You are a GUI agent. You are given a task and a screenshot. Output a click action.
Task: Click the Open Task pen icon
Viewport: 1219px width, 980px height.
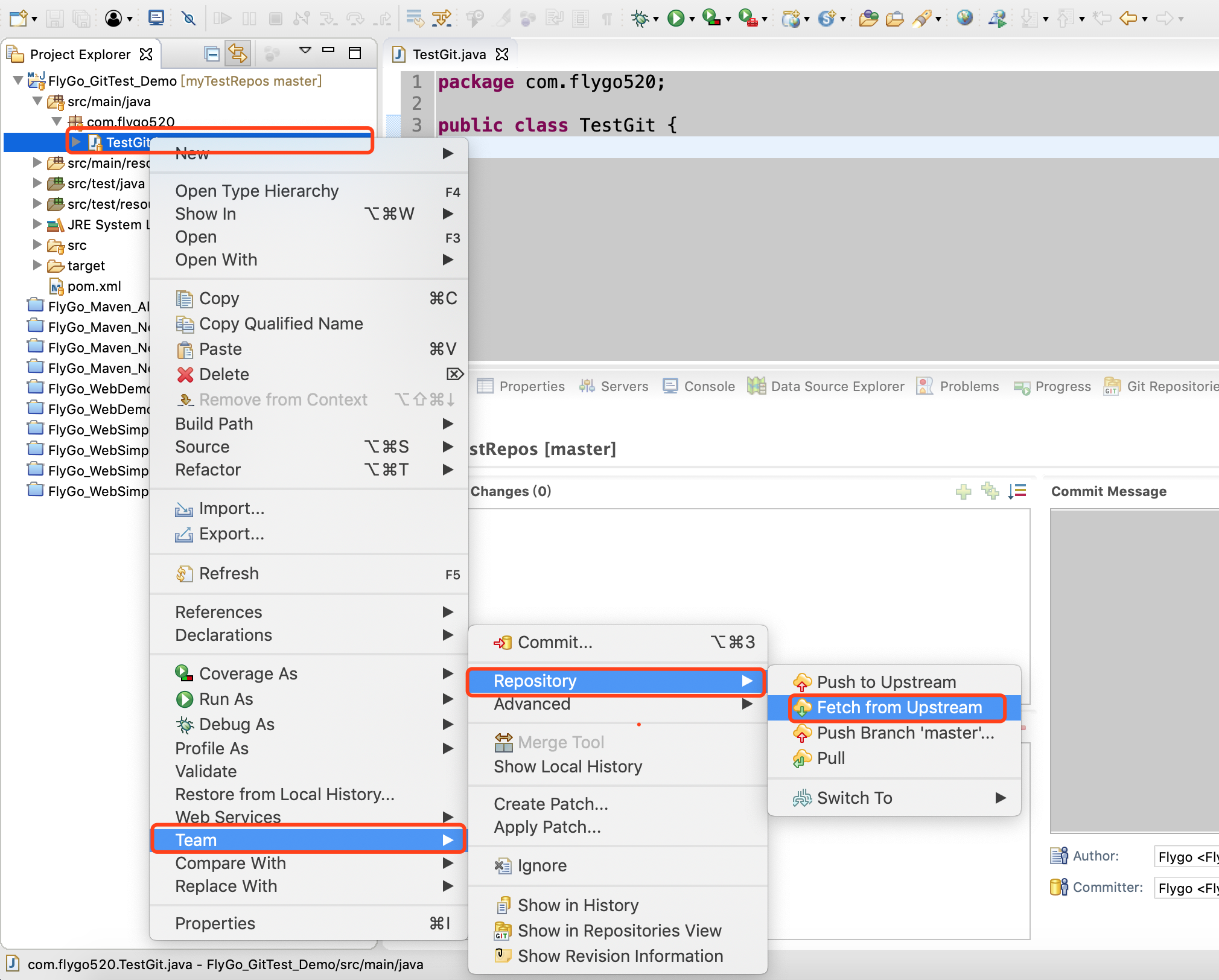(x=921, y=19)
